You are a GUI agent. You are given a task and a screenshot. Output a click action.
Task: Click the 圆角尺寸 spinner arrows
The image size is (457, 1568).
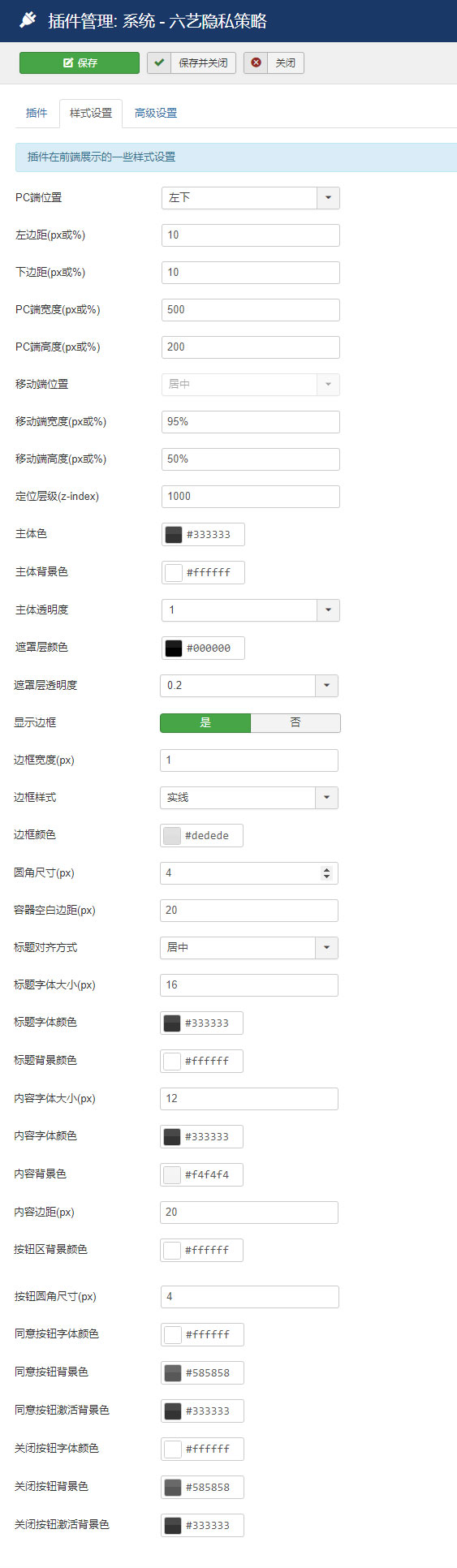coord(326,872)
